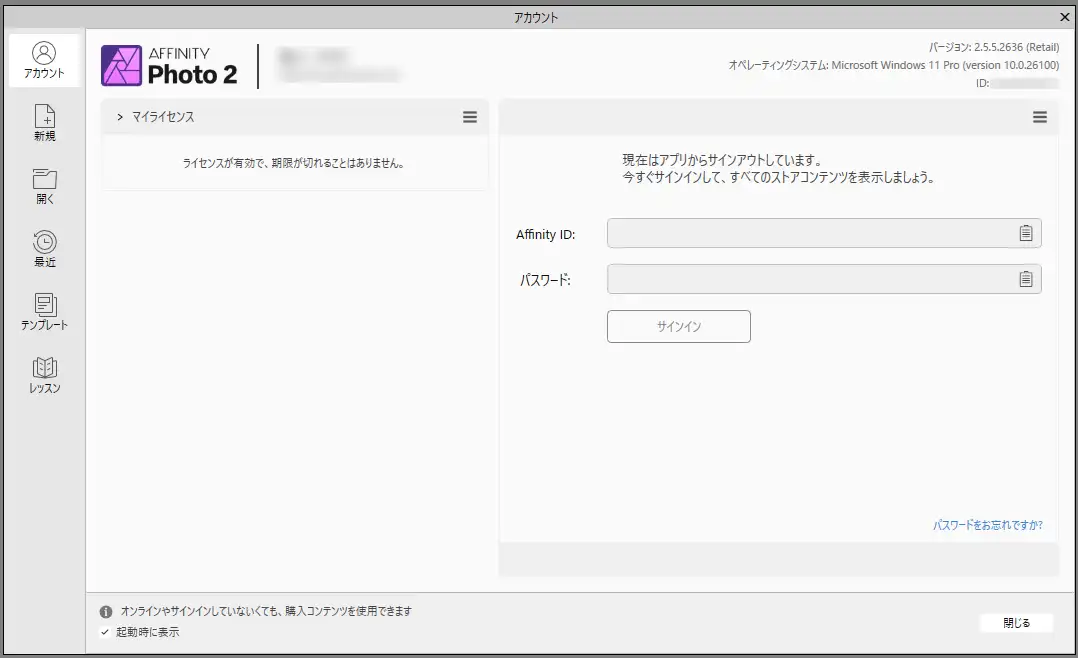Click the オペレーティングシステム version text

pyautogui.click(x=894, y=65)
